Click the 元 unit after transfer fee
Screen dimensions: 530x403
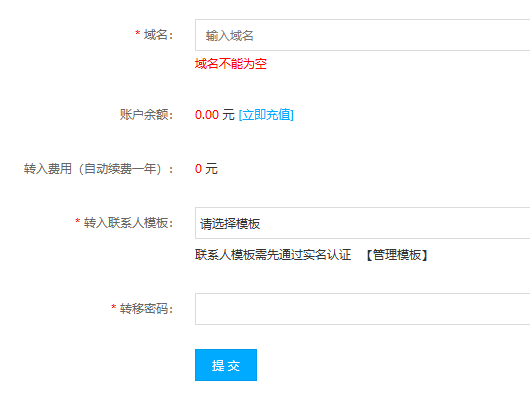click(212, 169)
